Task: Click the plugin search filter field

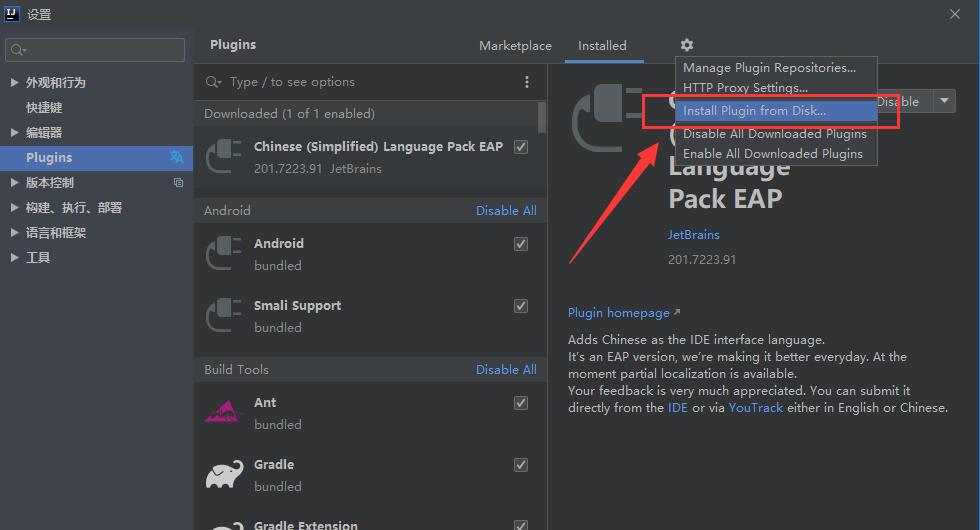Action: click(359, 82)
